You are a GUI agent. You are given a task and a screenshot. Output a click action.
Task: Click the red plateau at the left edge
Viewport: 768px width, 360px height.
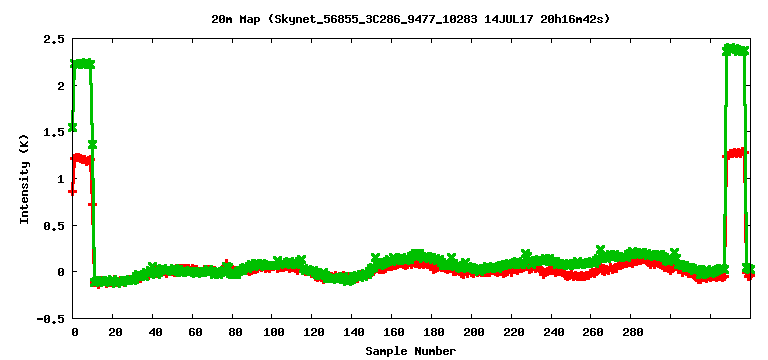pyautogui.click(x=81, y=159)
